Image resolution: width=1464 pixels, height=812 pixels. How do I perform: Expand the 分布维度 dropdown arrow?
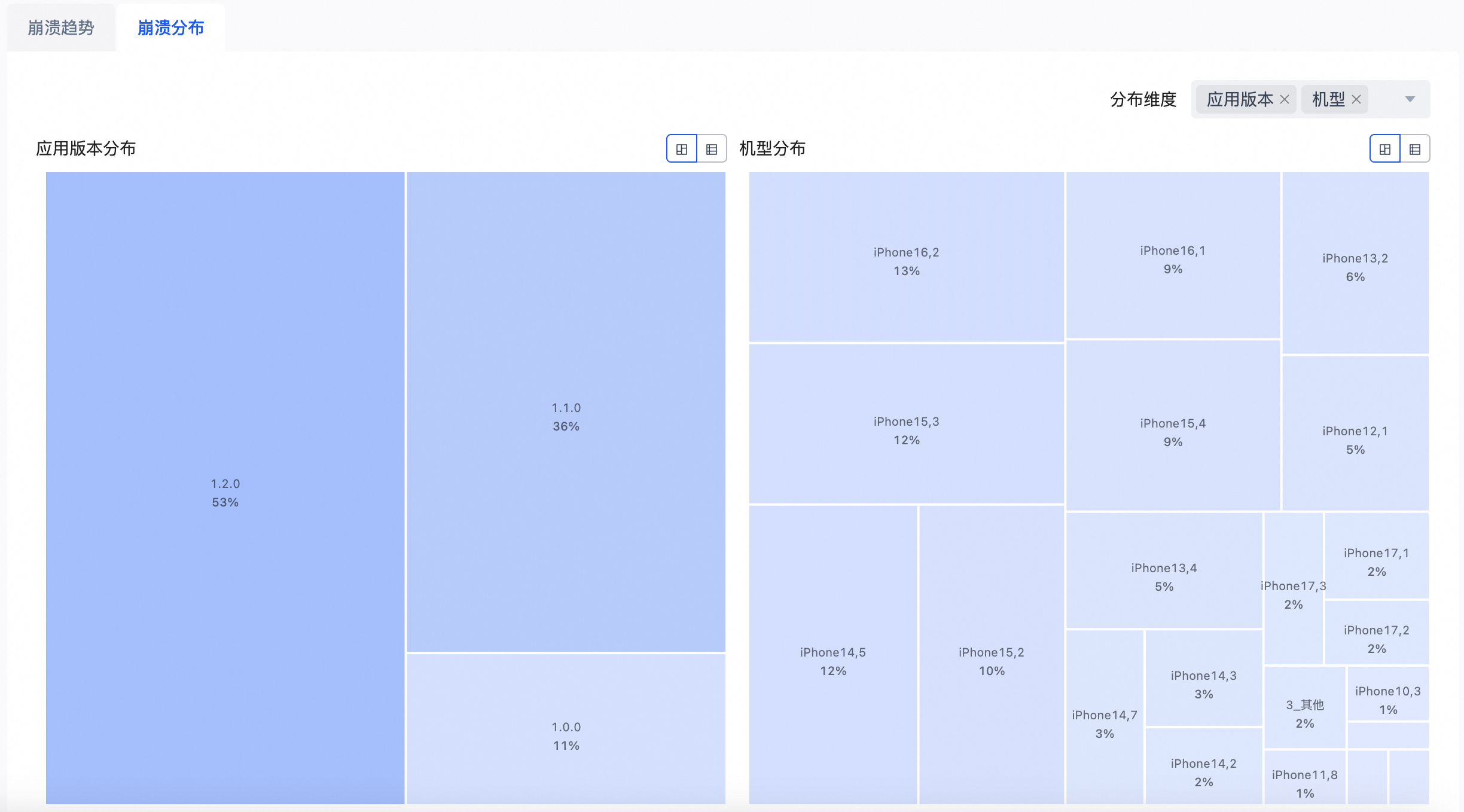click(1410, 99)
